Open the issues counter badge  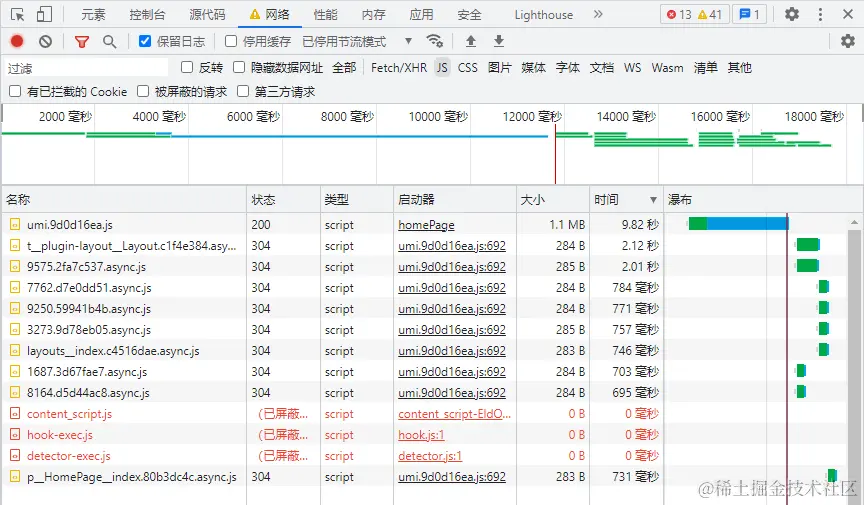(x=749, y=14)
